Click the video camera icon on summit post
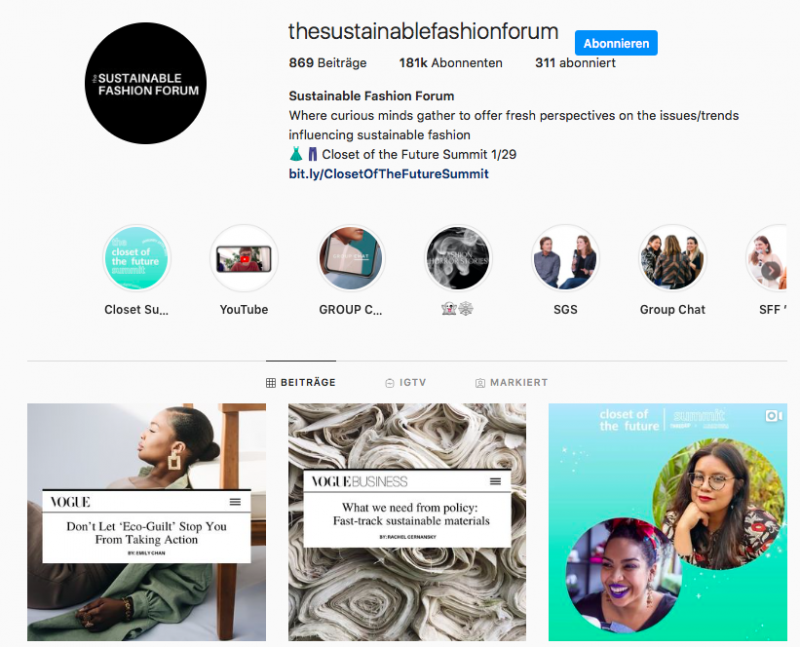The width and height of the screenshot is (800, 647). tap(773, 416)
